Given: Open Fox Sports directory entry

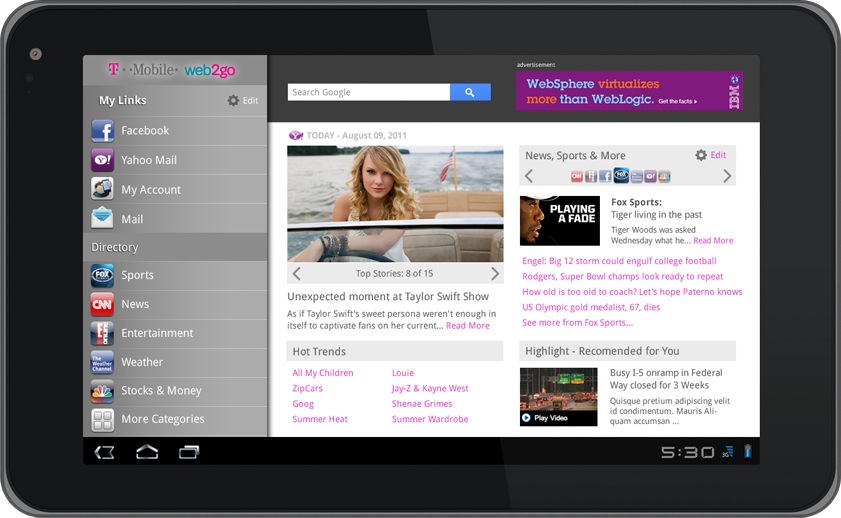Looking at the screenshot, I should [175, 276].
